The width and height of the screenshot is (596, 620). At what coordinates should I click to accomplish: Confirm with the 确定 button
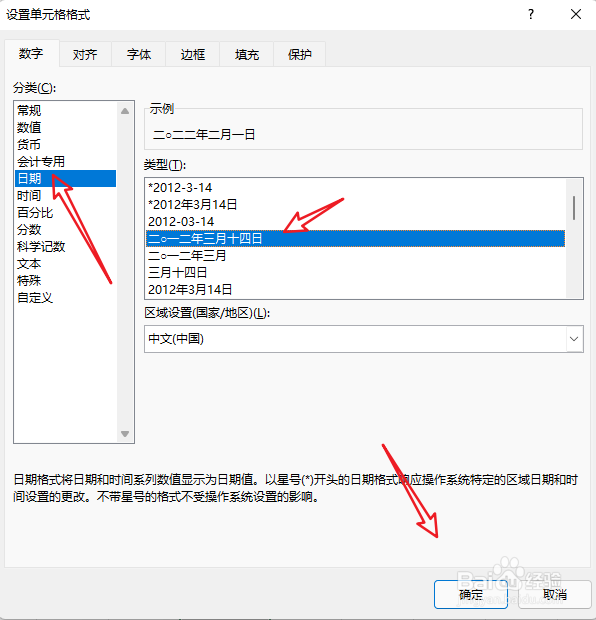[x=471, y=594]
